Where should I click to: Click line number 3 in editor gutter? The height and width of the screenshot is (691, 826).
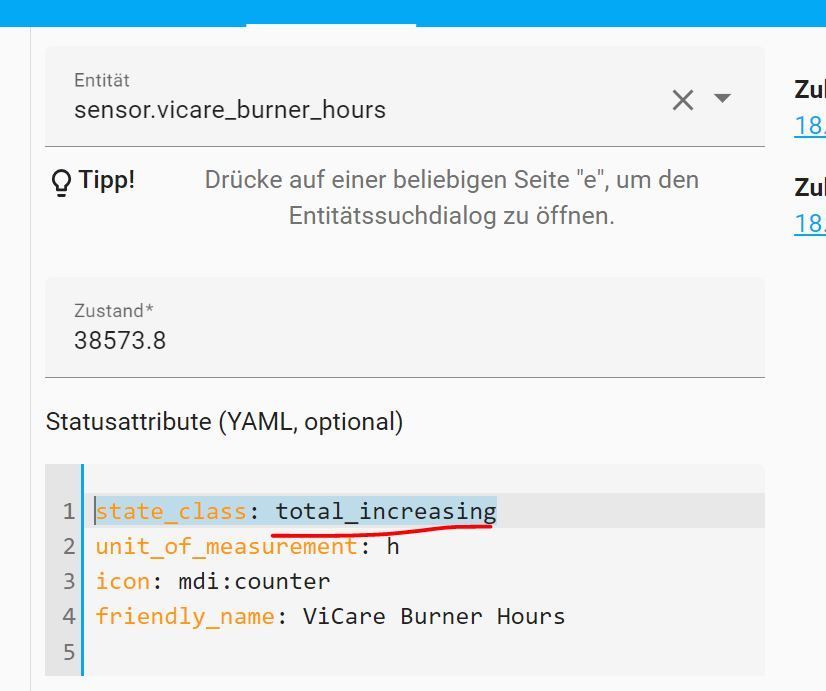pos(68,581)
